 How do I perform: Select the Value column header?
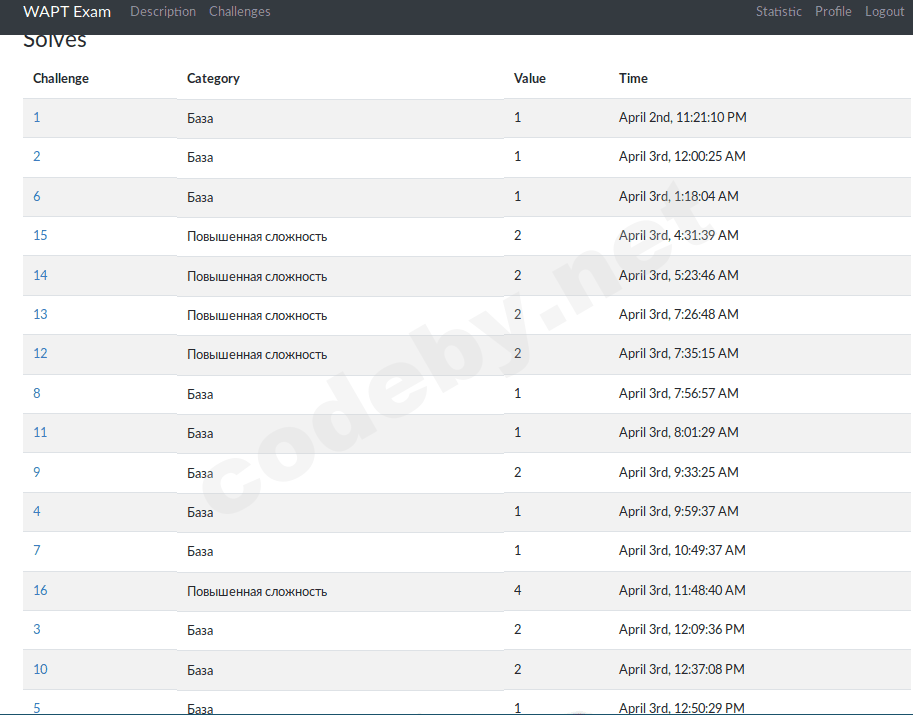coord(530,78)
